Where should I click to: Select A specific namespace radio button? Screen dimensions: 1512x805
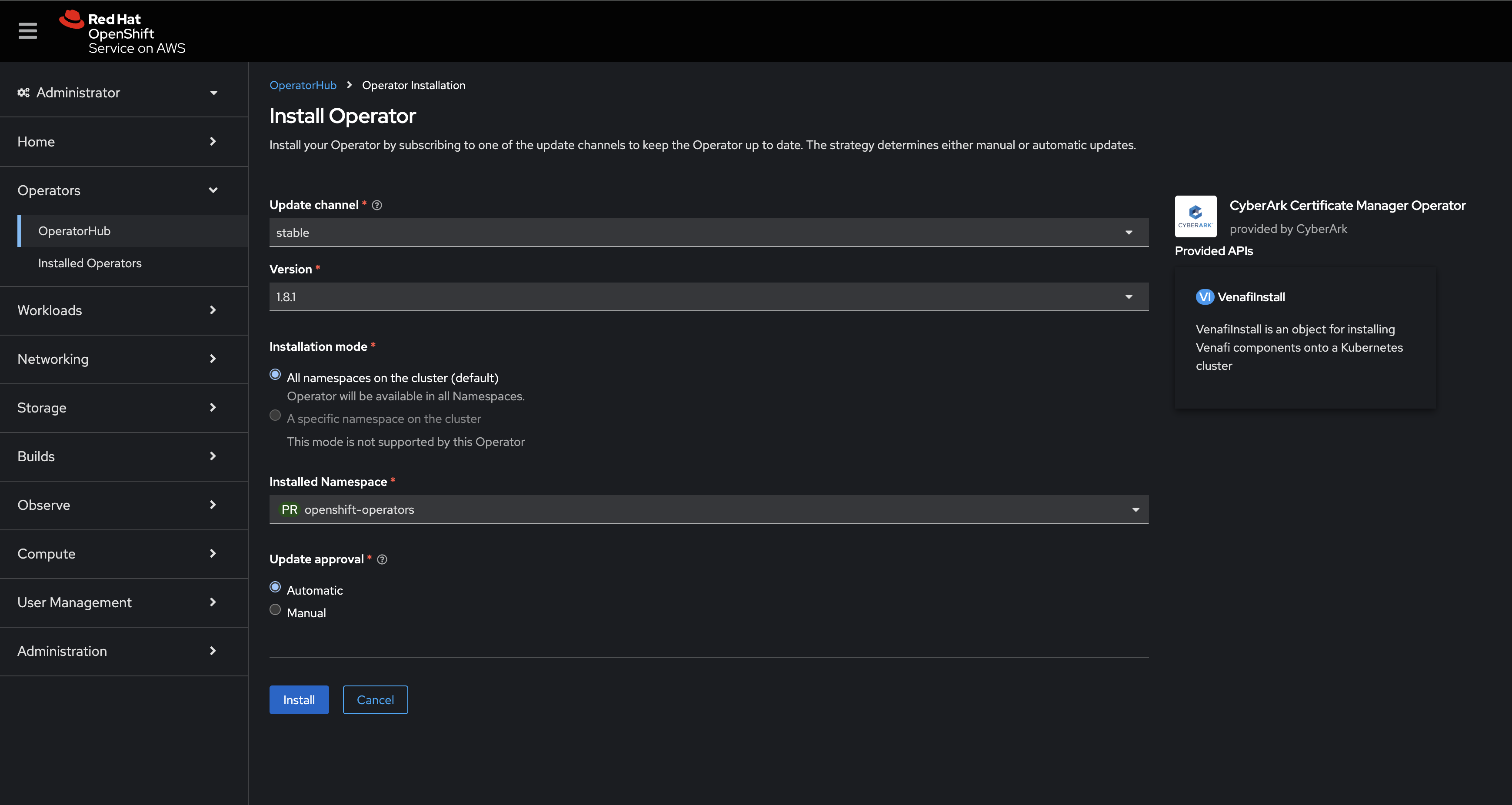275,416
